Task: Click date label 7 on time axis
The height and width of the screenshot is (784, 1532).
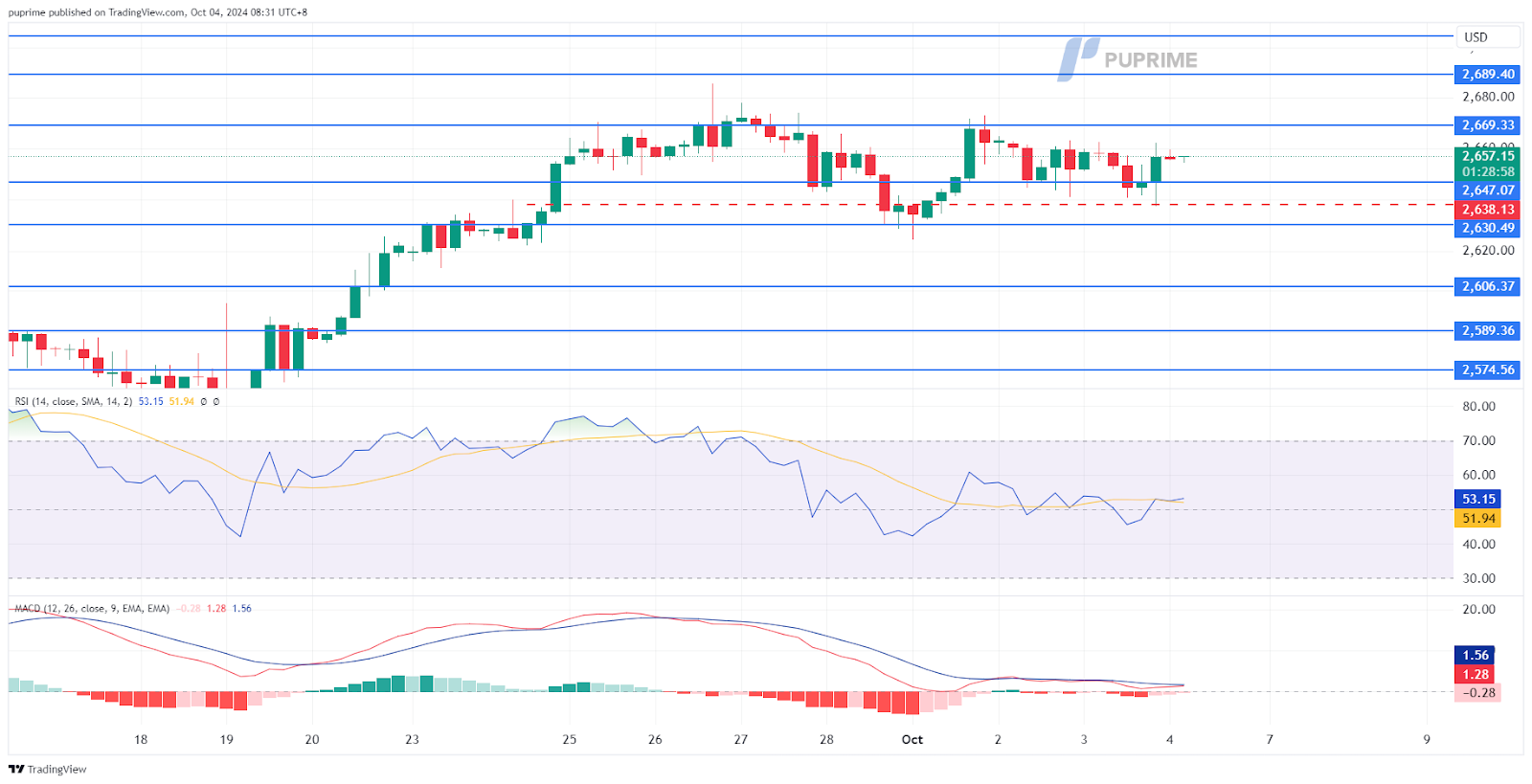Action: pyautogui.click(x=1270, y=740)
